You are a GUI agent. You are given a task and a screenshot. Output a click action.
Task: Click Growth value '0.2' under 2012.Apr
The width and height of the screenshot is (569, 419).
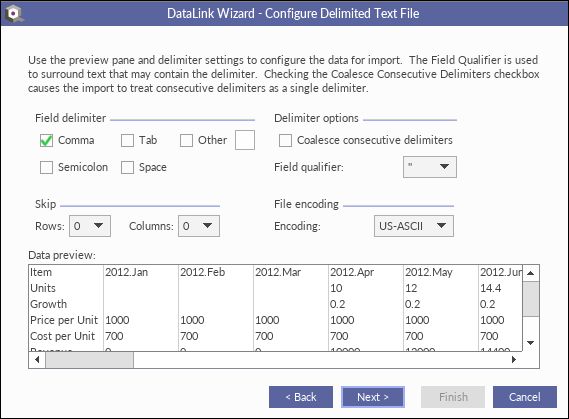click(x=337, y=304)
